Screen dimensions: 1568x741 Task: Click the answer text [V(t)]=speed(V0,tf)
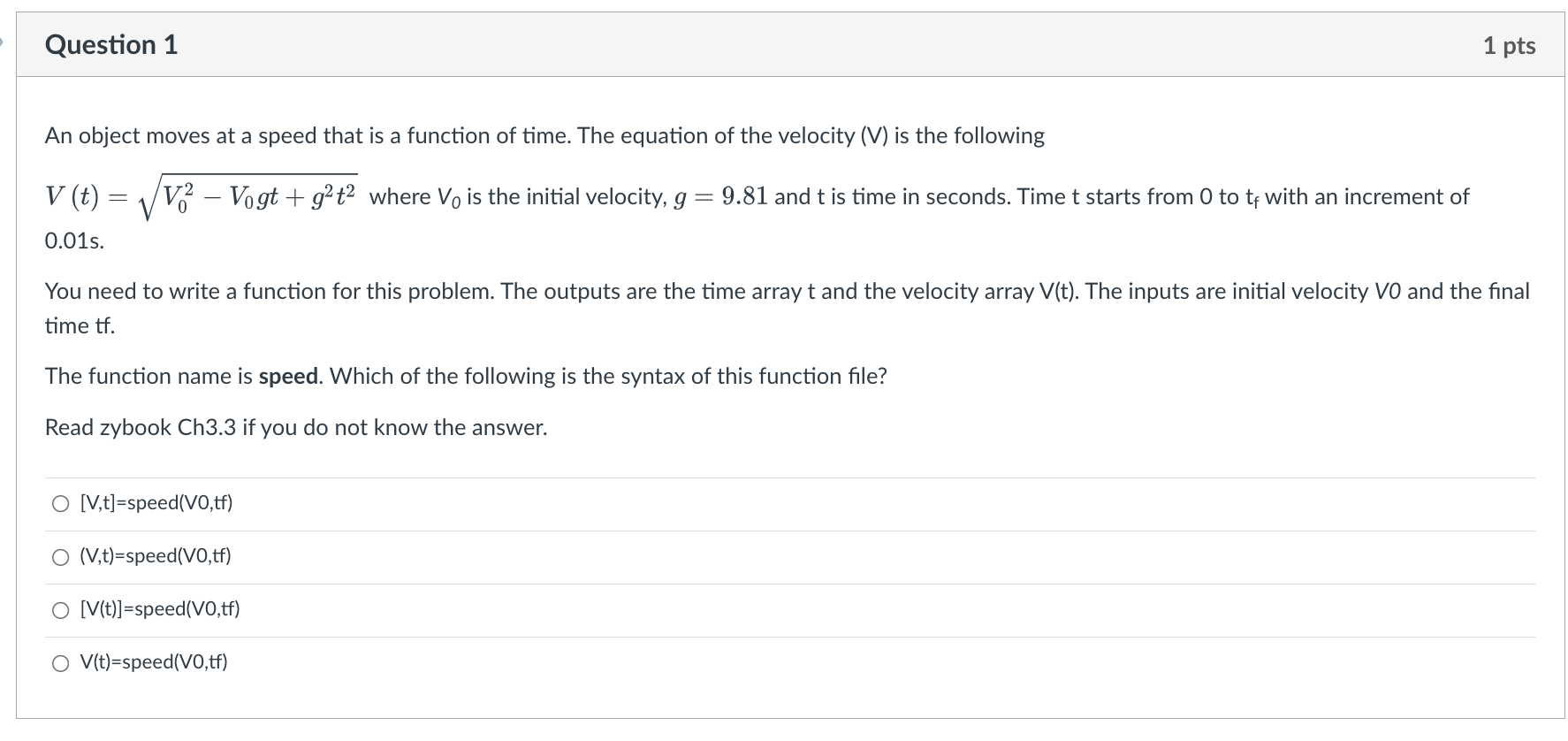tap(159, 609)
